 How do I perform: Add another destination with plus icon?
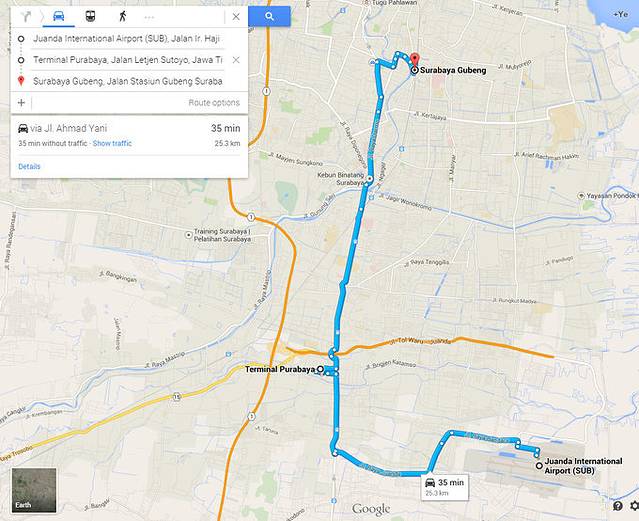click(x=21, y=103)
